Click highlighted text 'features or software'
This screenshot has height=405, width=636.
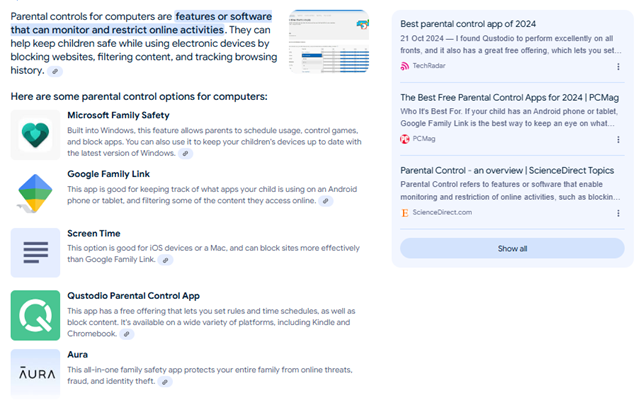[x=223, y=17]
